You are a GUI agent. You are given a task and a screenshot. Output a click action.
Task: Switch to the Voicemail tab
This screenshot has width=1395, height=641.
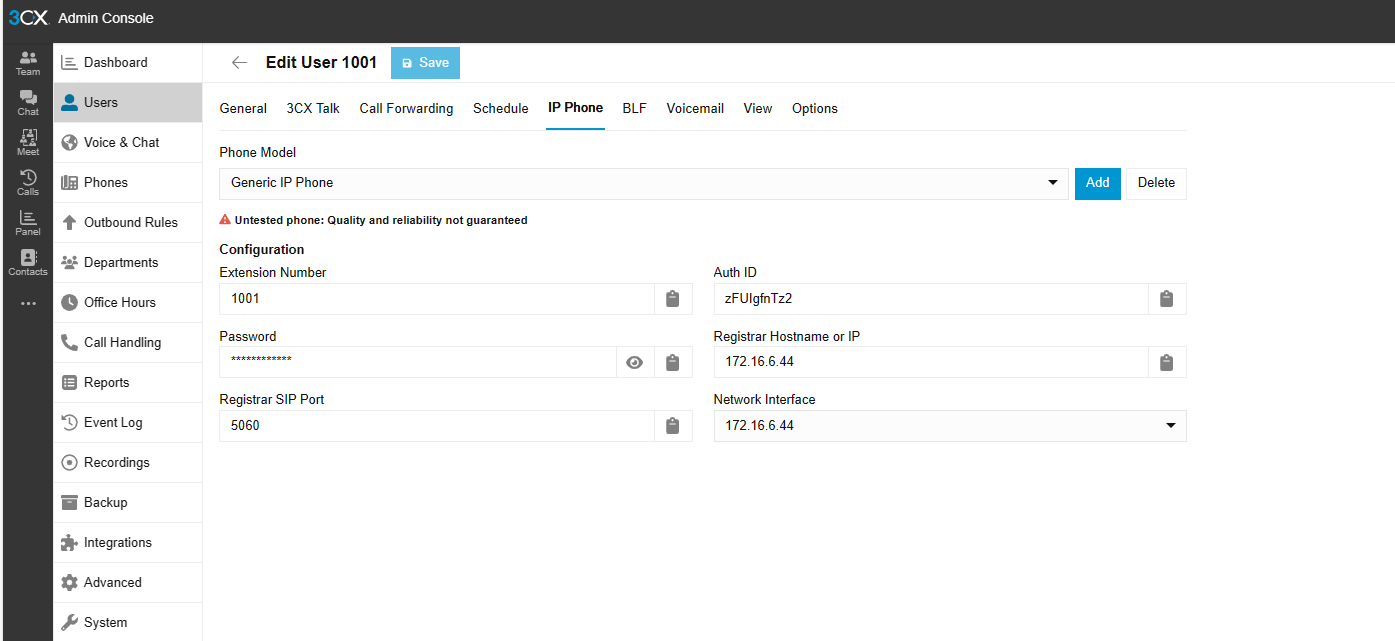[695, 108]
